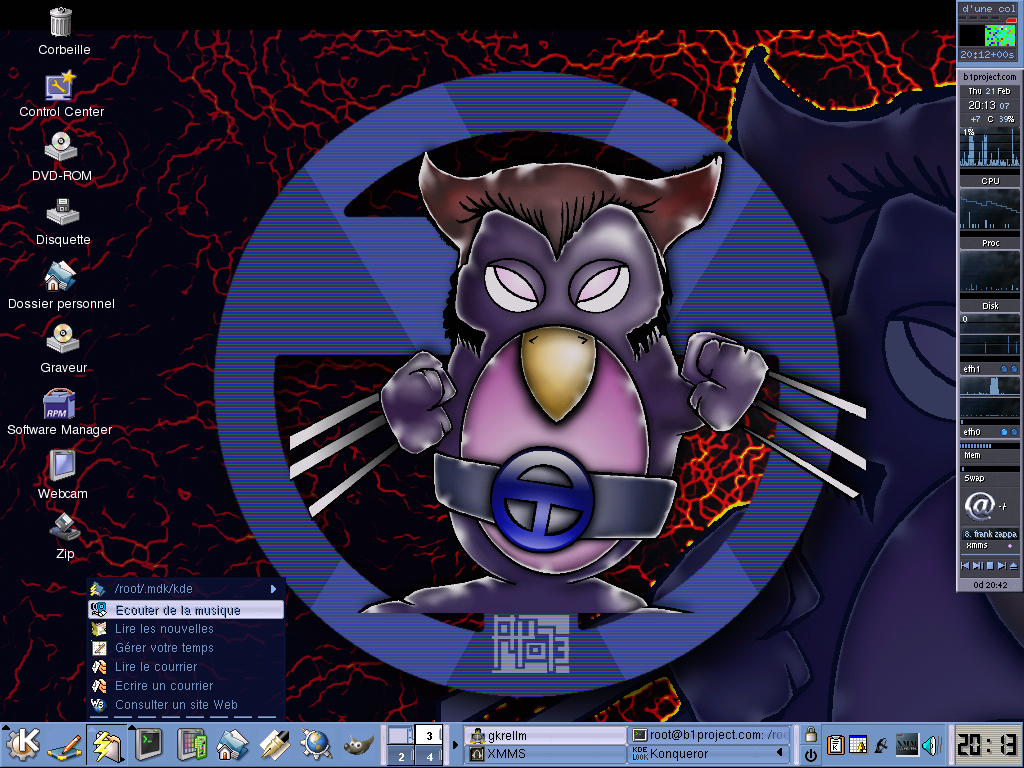Image resolution: width=1024 pixels, height=768 pixels.
Task: Switch to virtual desktop 1
Action: click(x=400, y=735)
